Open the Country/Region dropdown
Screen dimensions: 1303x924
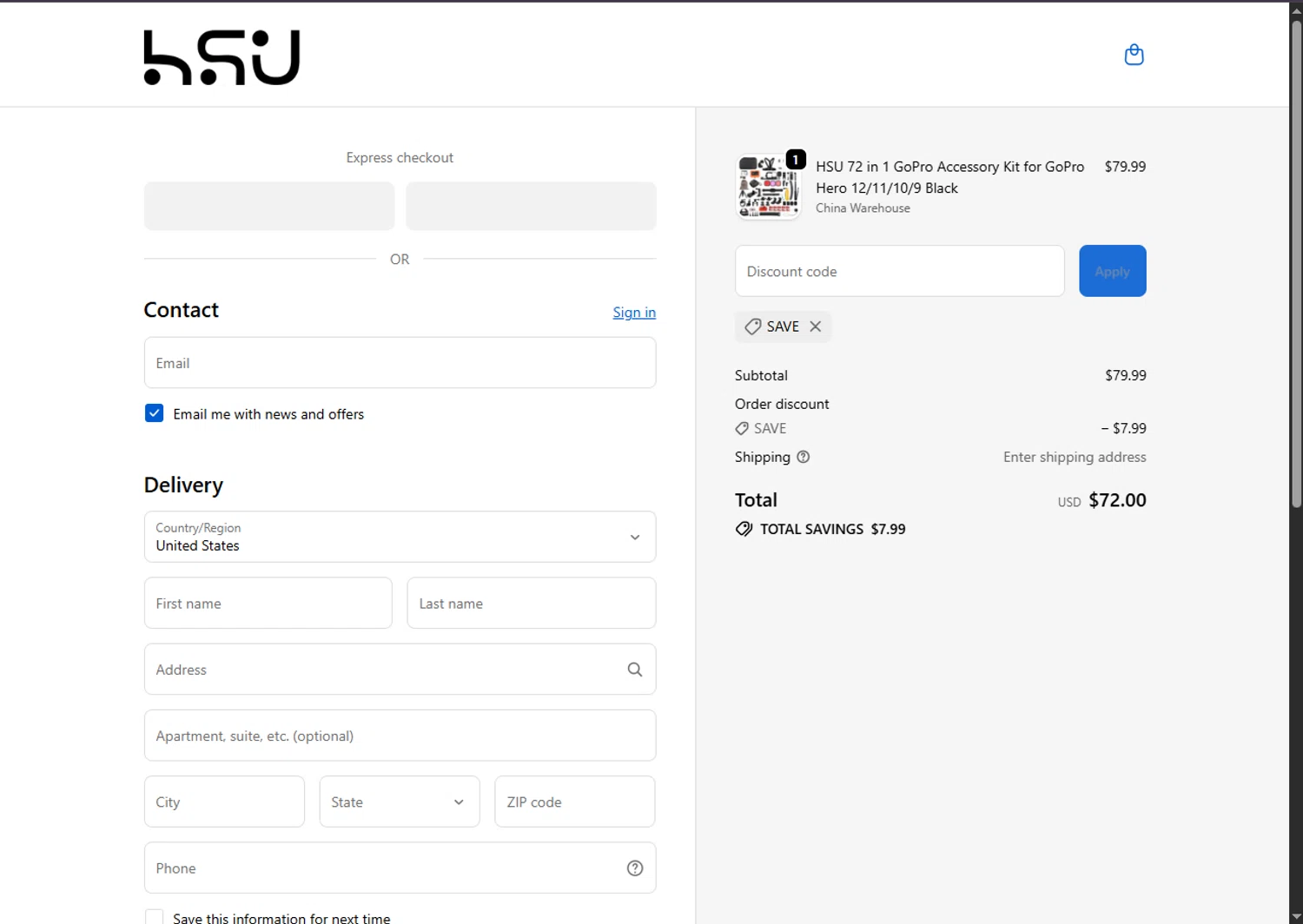400,537
